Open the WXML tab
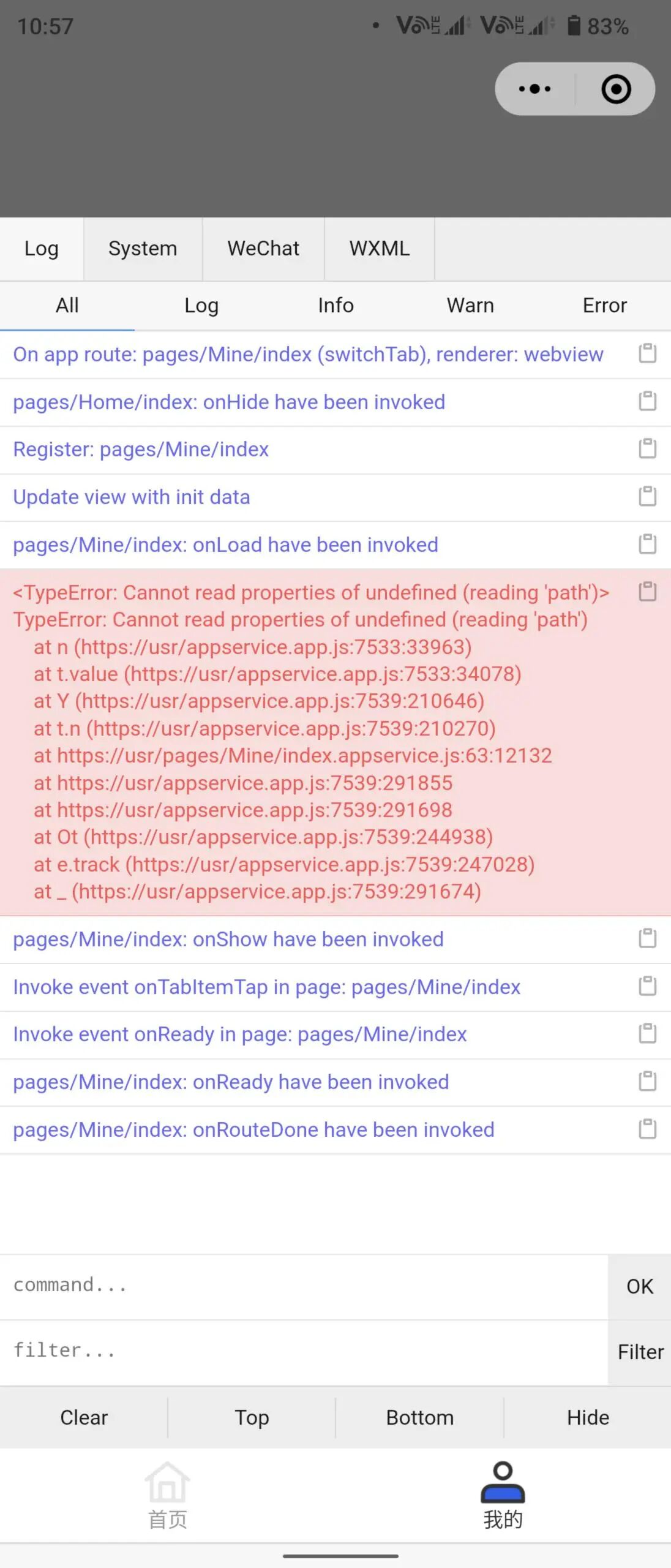The image size is (671, 1568). pyautogui.click(x=380, y=249)
